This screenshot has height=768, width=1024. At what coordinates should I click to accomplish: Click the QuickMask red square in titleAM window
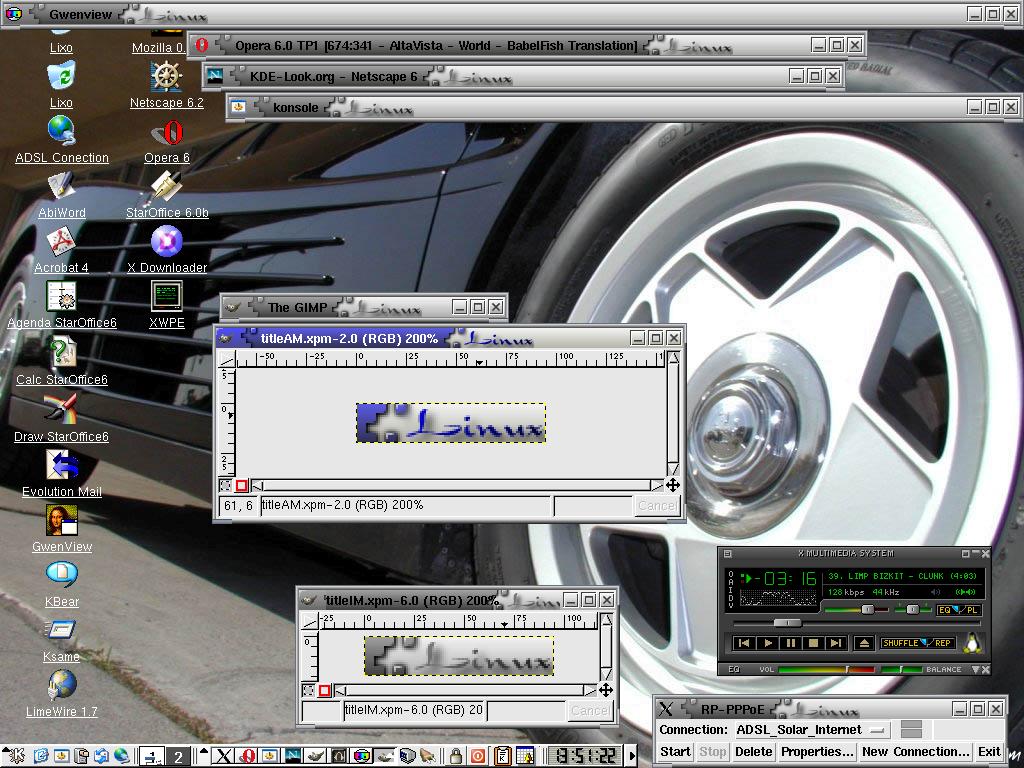click(x=242, y=485)
